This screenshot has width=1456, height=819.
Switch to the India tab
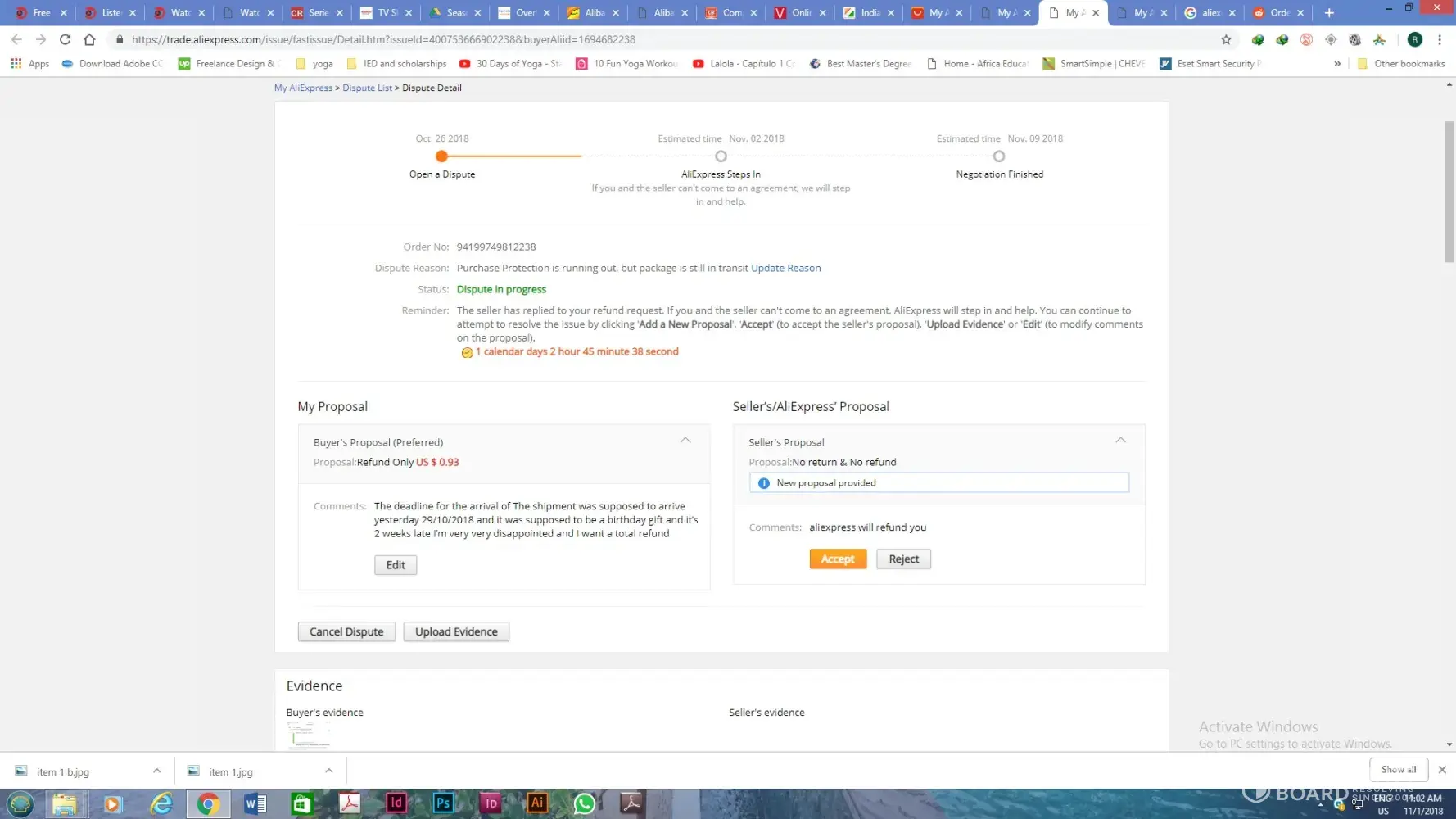pyautogui.click(x=867, y=12)
